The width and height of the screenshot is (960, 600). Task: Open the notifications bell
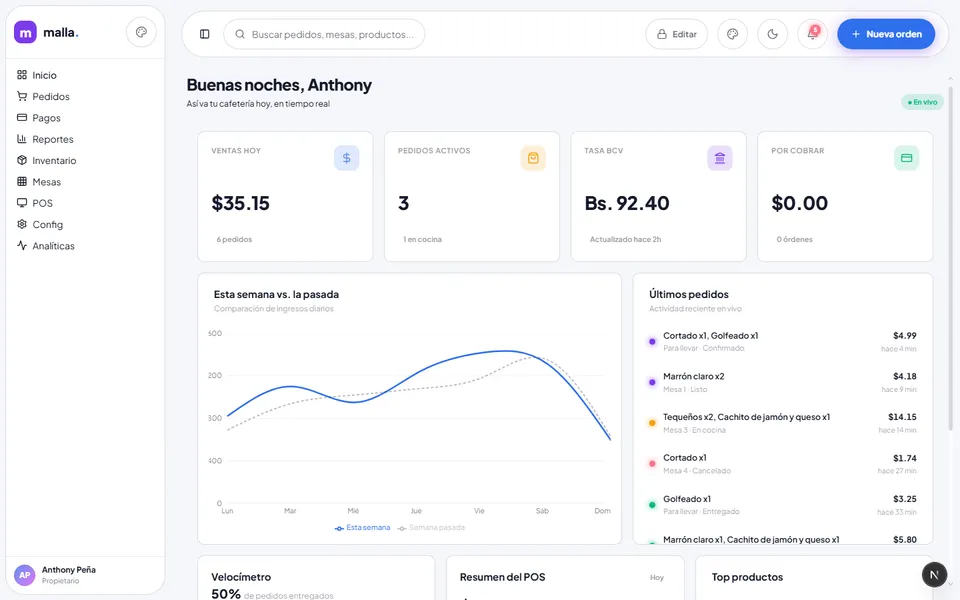click(x=812, y=34)
